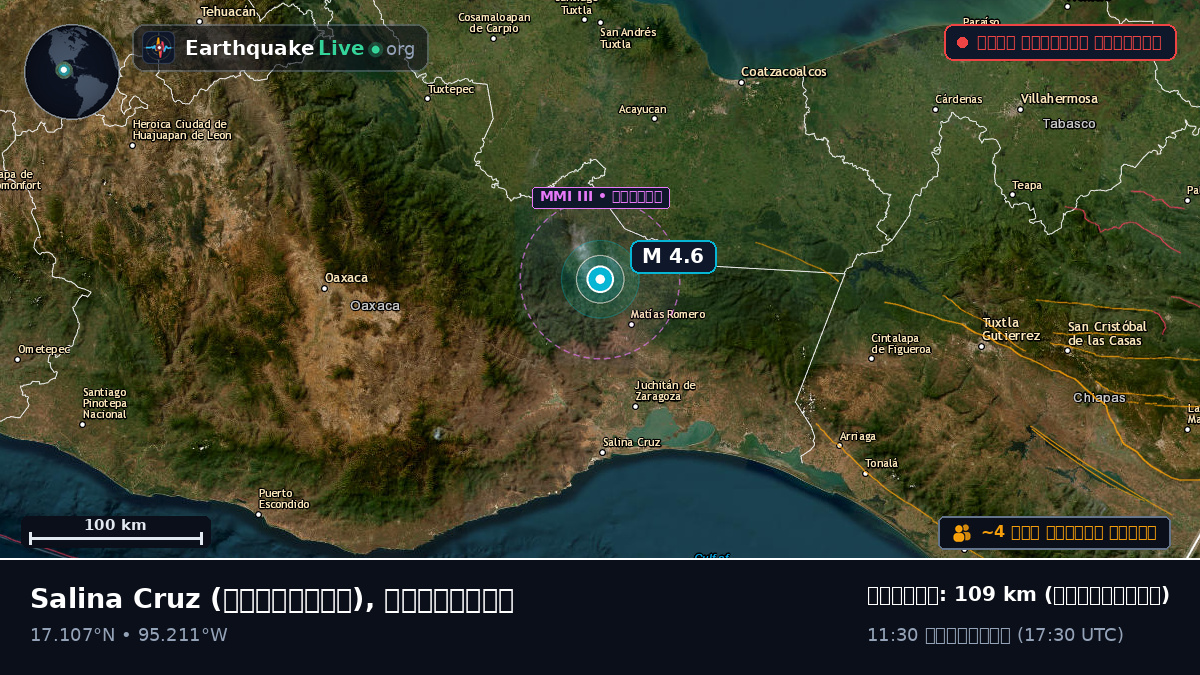Click the Acayucan city label
The width and height of the screenshot is (1200, 675).
[x=643, y=109]
